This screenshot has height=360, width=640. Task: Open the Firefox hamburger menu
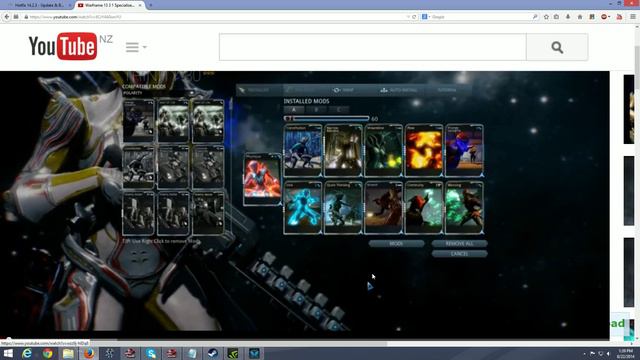[x=633, y=17]
